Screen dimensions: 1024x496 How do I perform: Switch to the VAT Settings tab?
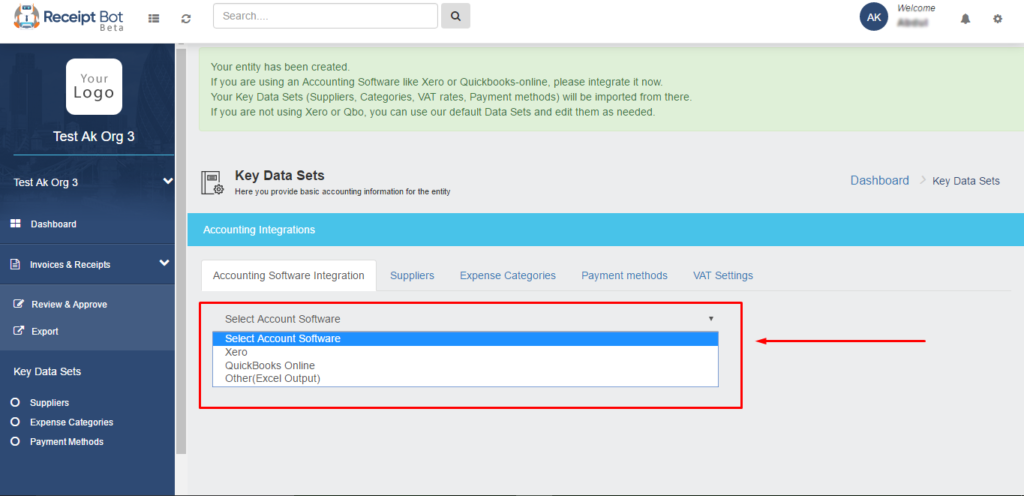pyautogui.click(x=723, y=275)
